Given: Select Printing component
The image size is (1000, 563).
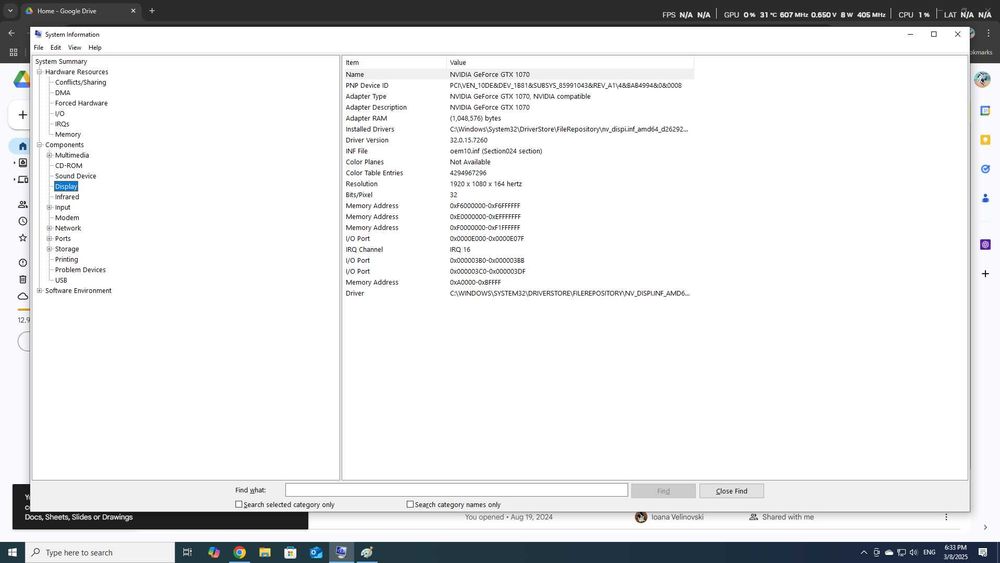Looking at the screenshot, I should pos(66,260).
